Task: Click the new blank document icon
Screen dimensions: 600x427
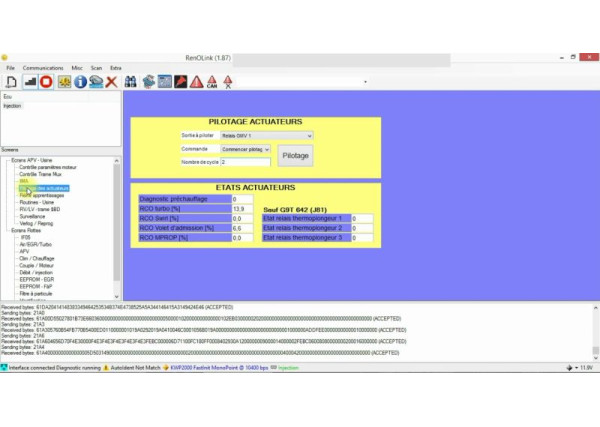Action: (11, 81)
